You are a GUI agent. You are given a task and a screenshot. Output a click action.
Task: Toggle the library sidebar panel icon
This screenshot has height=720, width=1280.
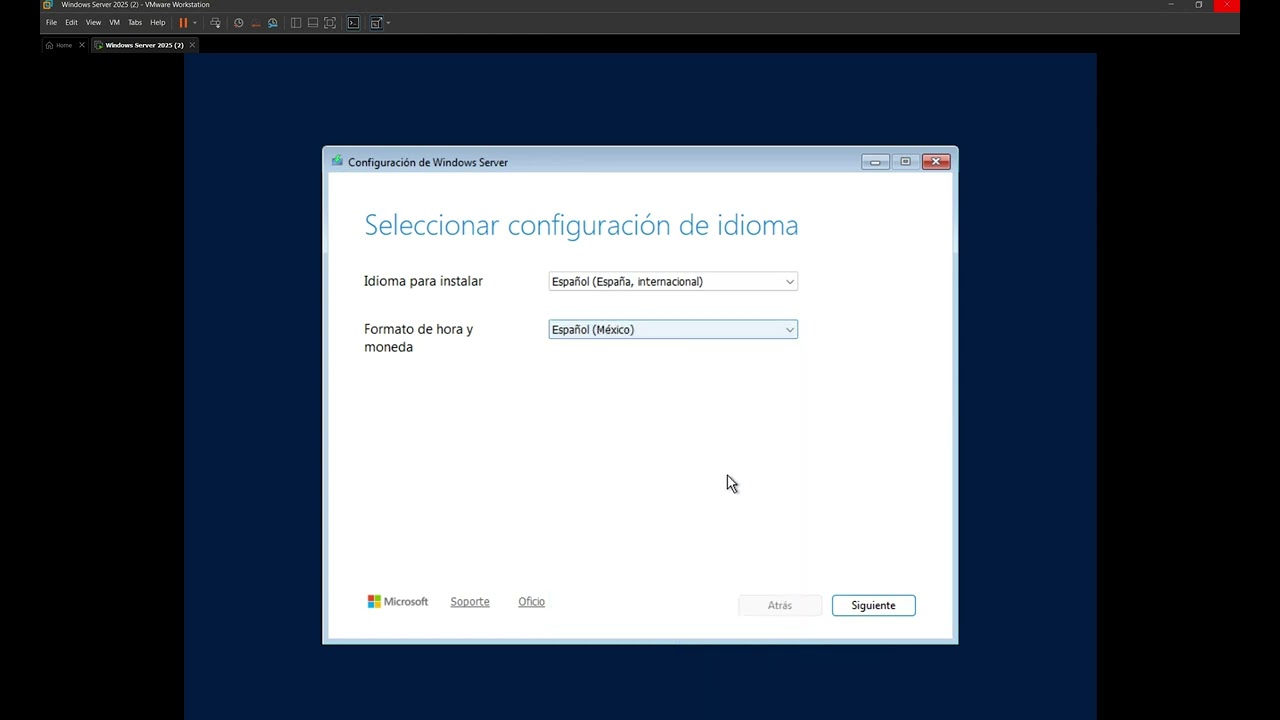pyautogui.click(x=296, y=22)
